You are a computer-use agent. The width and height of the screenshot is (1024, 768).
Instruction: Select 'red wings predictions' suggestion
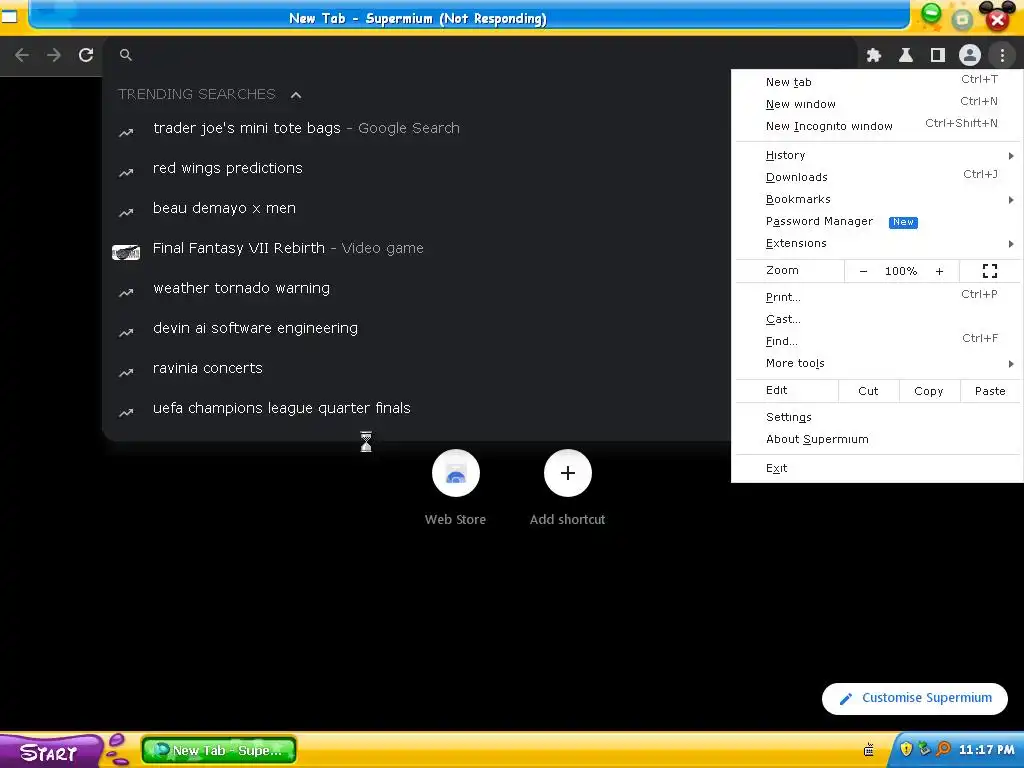coord(417,168)
